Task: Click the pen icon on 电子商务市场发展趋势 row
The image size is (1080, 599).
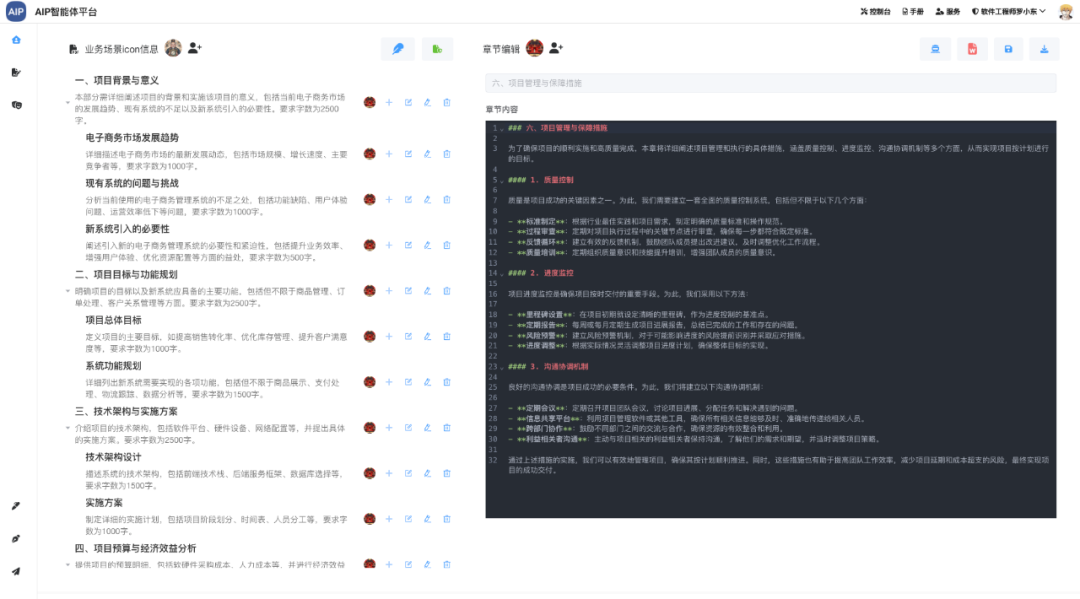Action: pyautogui.click(x=428, y=154)
